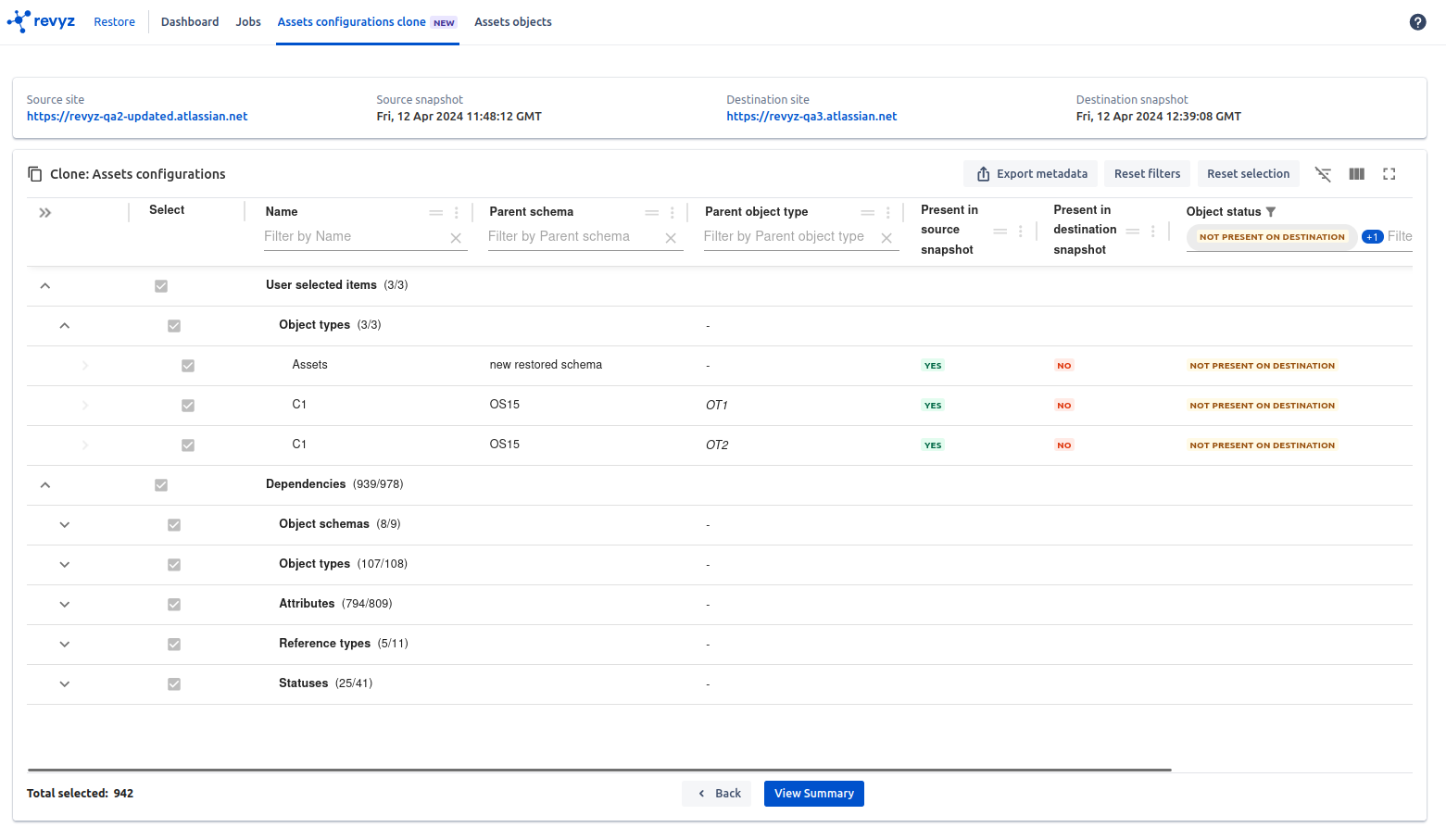The image size is (1446, 840).
Task: Open the source site revyz-qa2-updated link
Action: (x=137, y=117)
